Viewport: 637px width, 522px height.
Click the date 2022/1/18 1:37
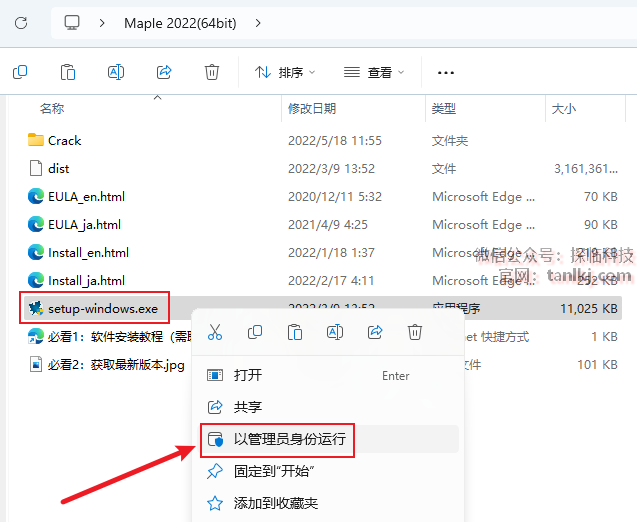pos(331,253)
